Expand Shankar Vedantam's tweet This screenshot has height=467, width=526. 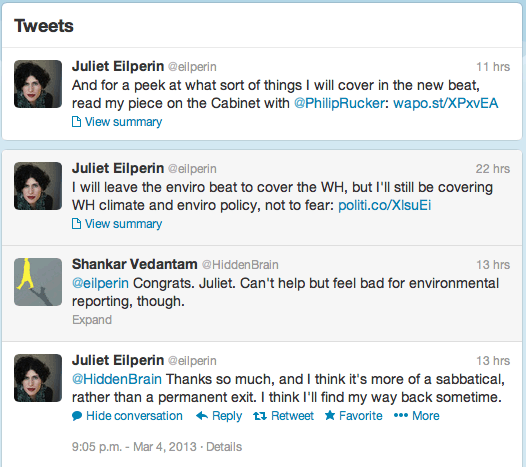pyautogui.click(x=92, y=320)
